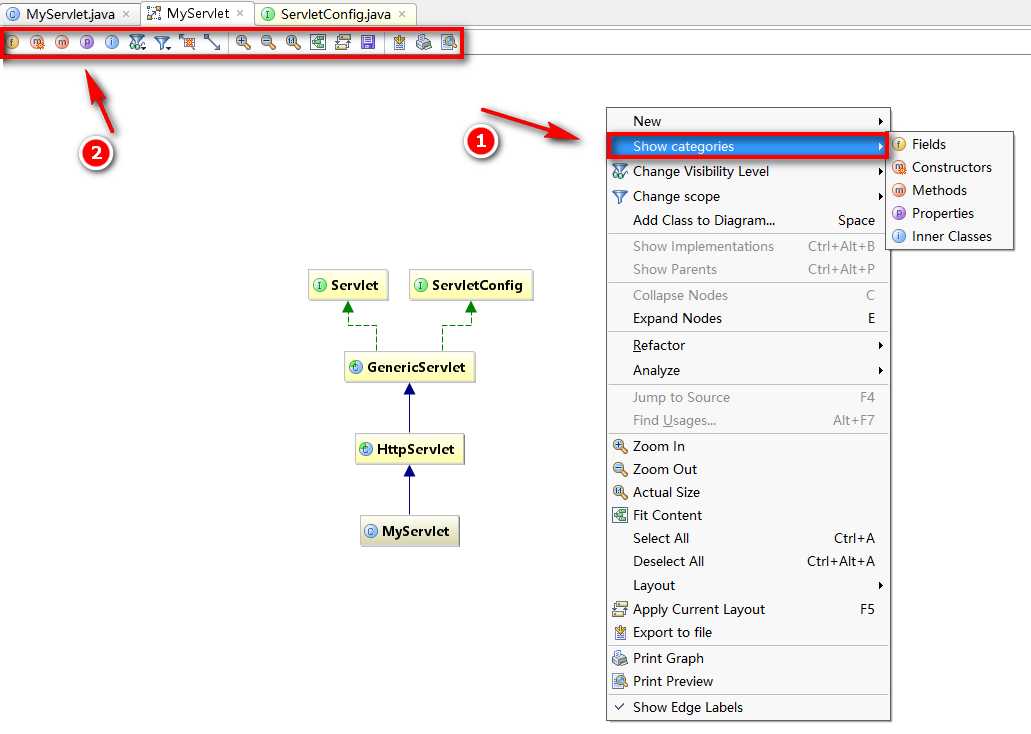Select the GenericServlet class diagram node

click(x=410, y=367)
